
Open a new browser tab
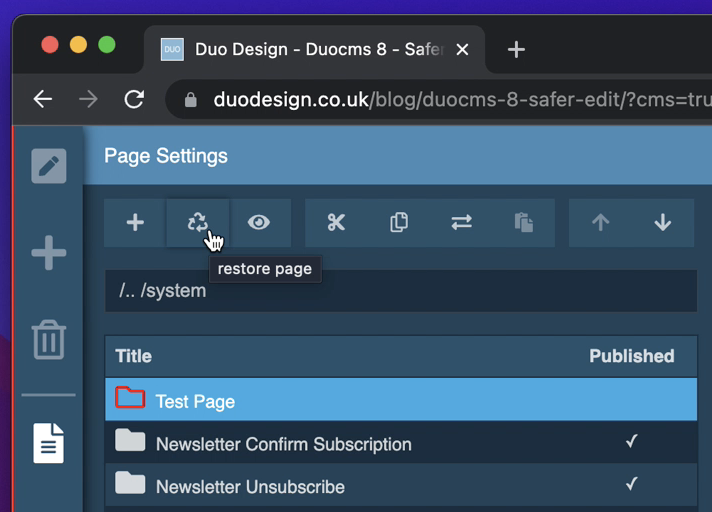(516, 49)
